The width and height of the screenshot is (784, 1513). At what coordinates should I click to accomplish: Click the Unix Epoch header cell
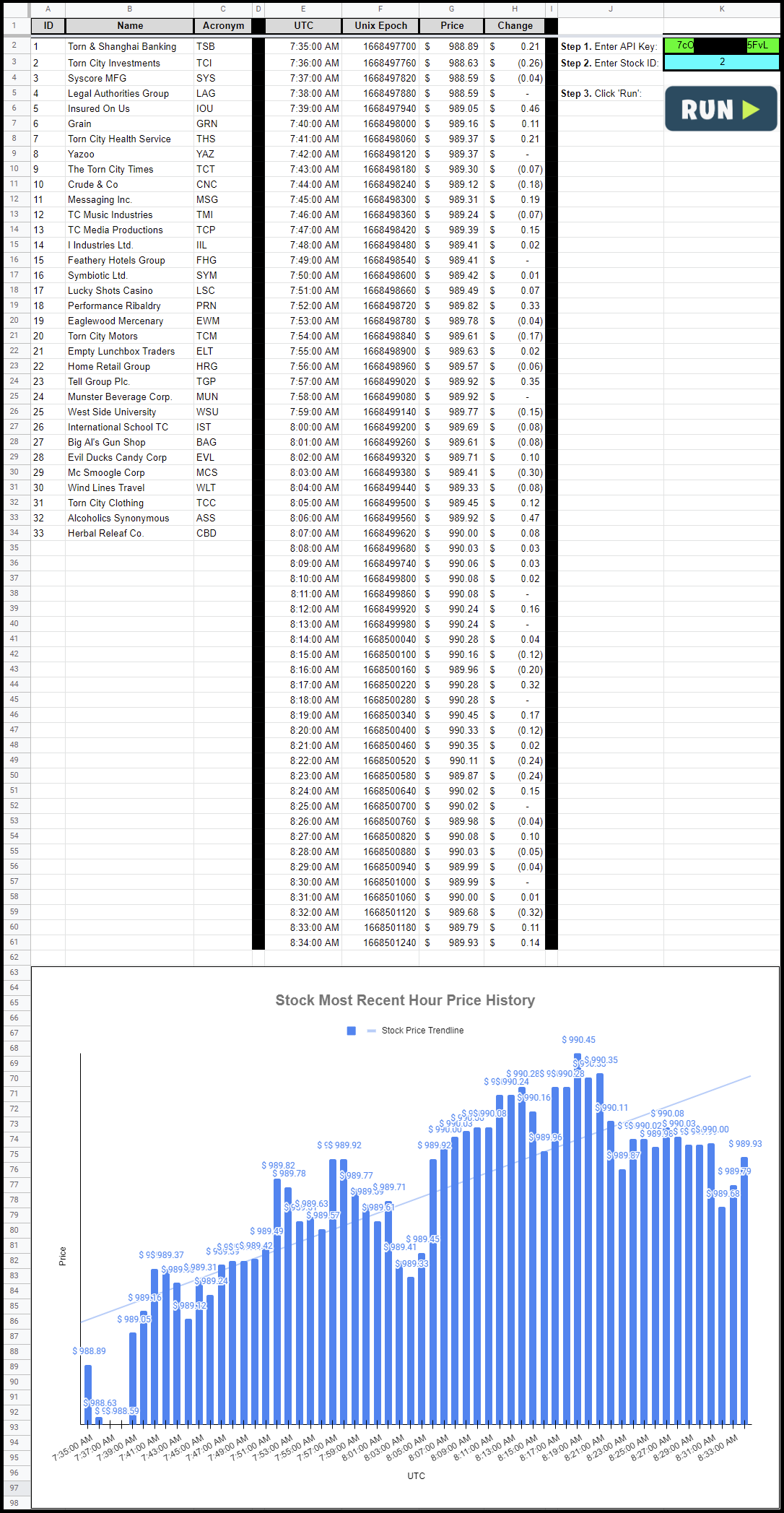point(380,25)
